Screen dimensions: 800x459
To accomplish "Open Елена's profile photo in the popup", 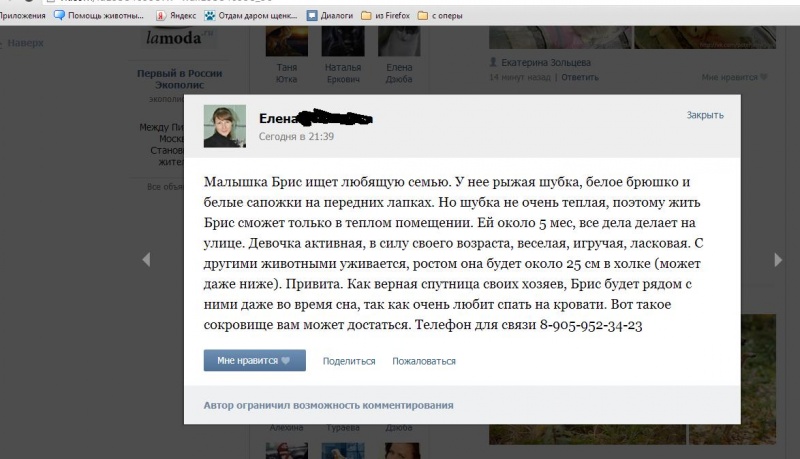I will 224,126.
